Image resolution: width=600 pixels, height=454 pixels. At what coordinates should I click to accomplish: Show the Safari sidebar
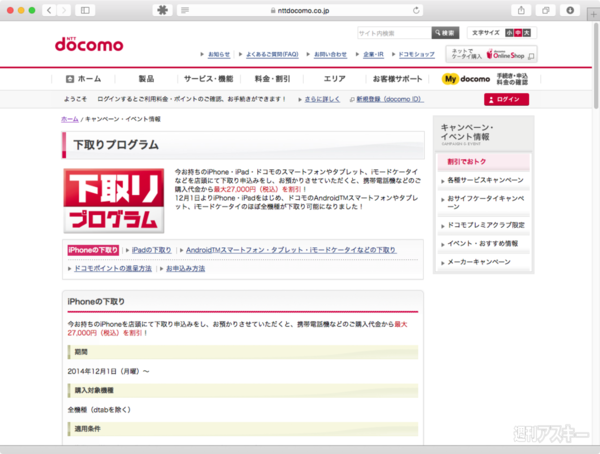pyautogui.click(x=85, y=10)
